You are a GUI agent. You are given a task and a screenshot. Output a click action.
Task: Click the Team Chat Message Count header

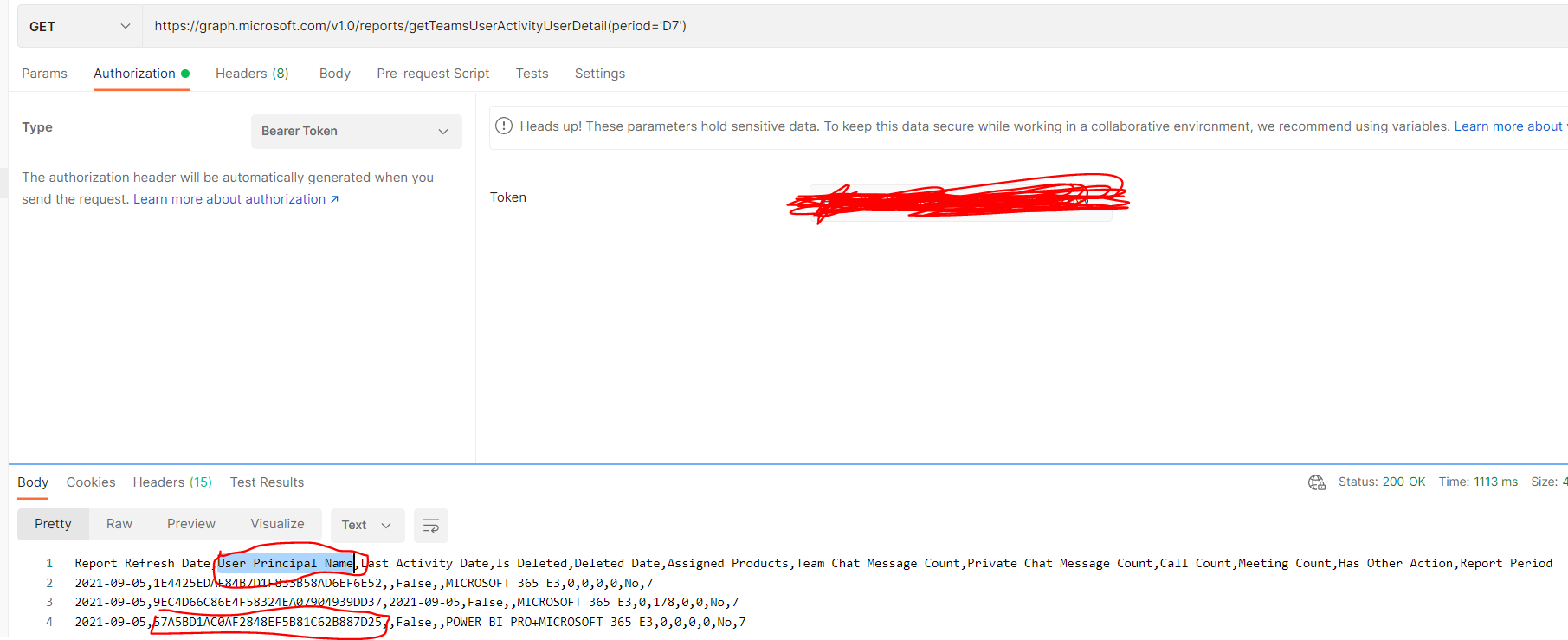[878, 563]
